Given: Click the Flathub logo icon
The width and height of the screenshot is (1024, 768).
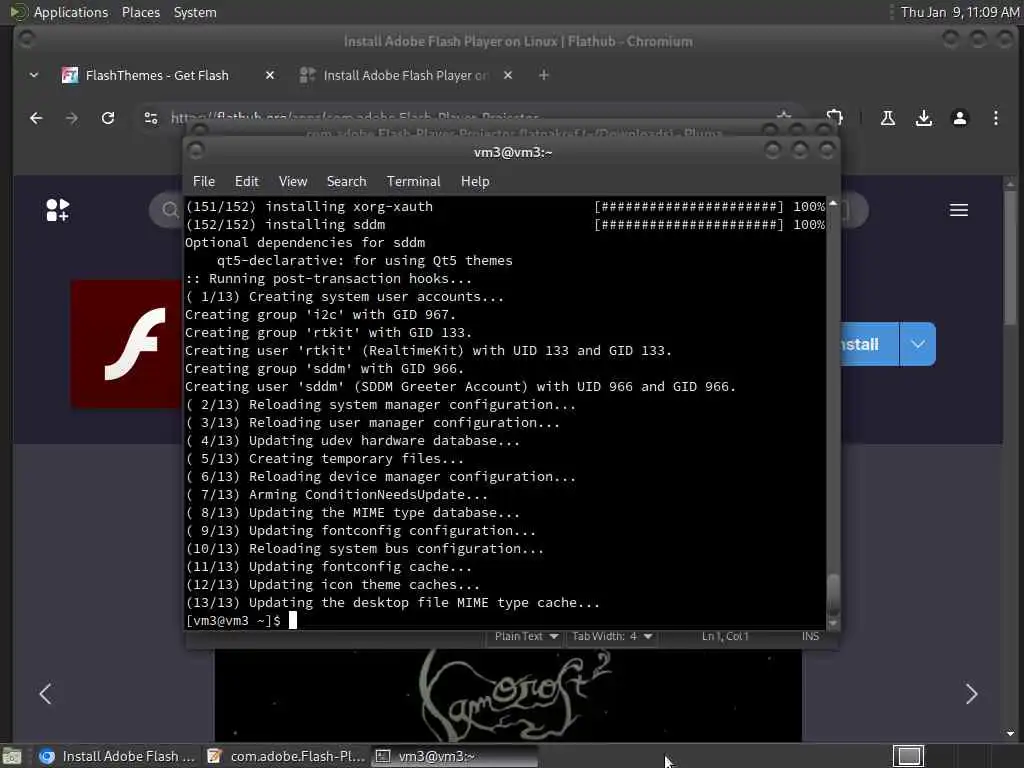Looking at the screenshot, I should tap(57, 210).
